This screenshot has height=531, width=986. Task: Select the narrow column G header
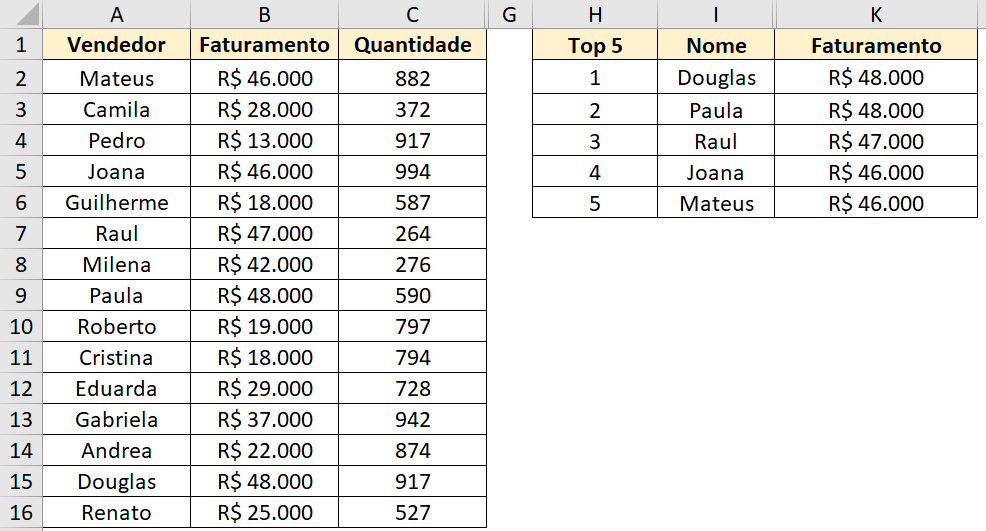(x=510, y=15)
